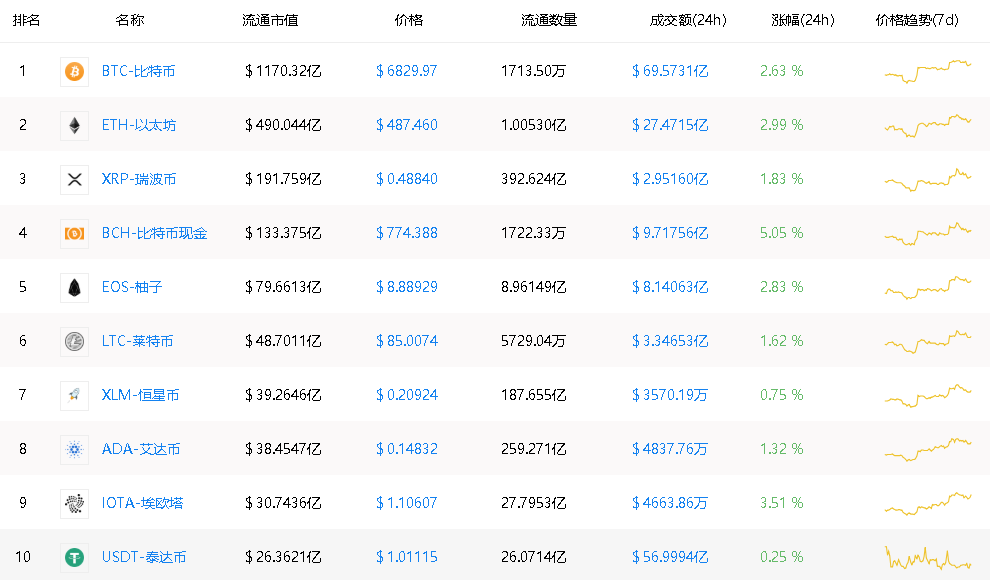Click ETH 24h volume $27.4715亿
Screen dimensions: 990x580
click(x=670, y=125)
